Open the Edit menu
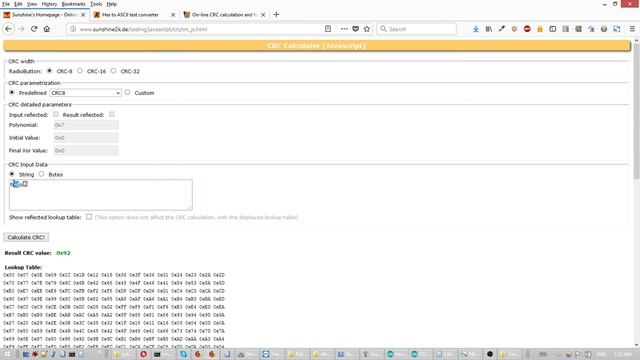 [18, 4]
